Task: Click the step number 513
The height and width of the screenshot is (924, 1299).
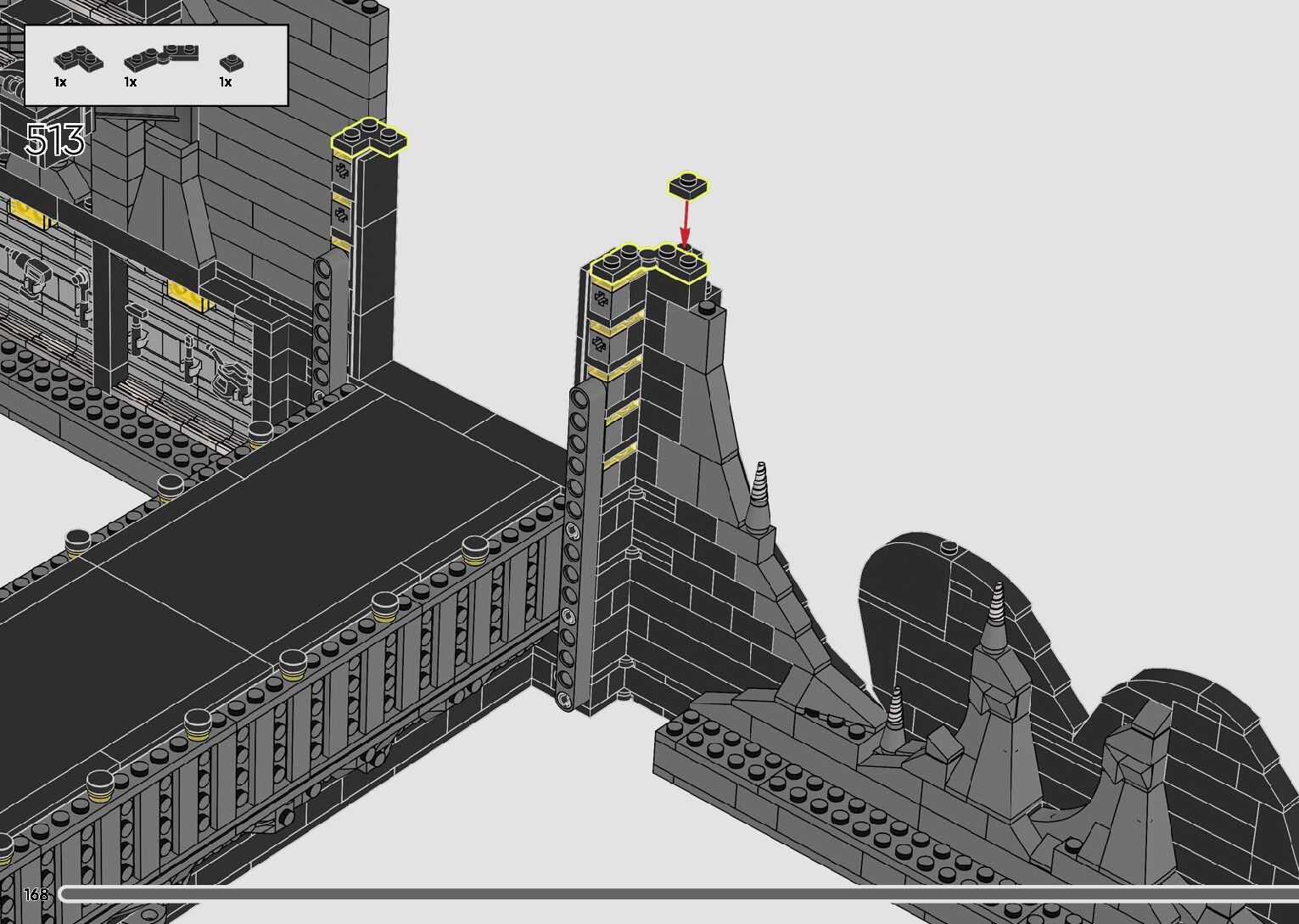Action: (55, 140)
